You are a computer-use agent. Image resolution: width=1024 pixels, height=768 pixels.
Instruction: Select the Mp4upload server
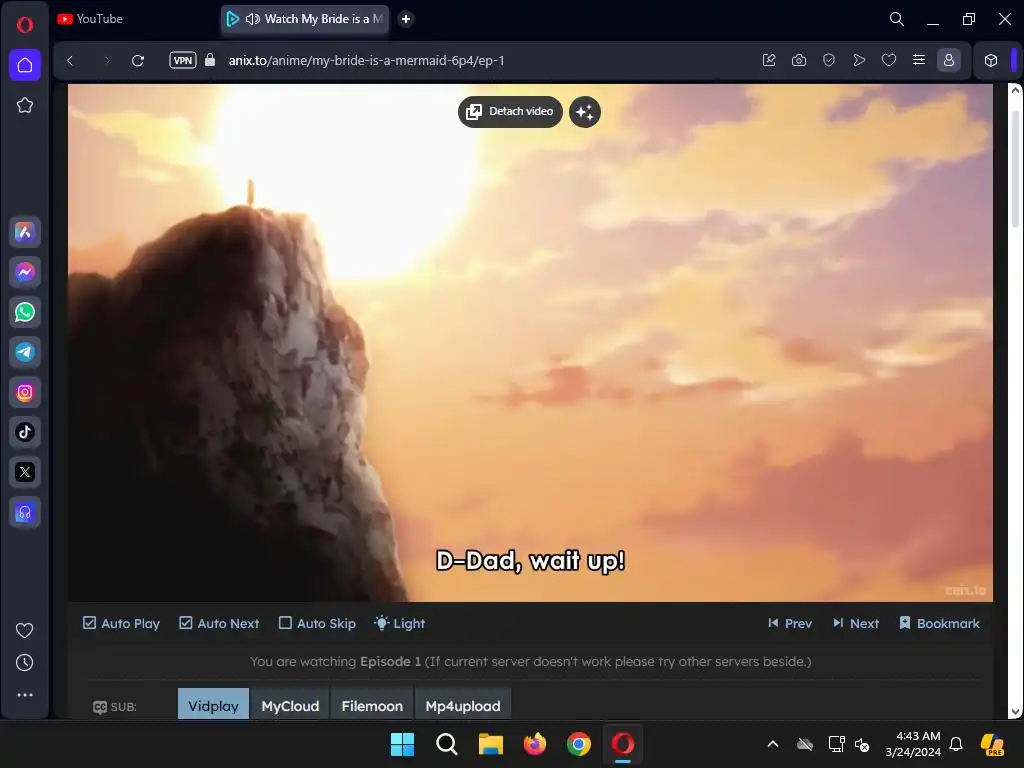point(463,705)
